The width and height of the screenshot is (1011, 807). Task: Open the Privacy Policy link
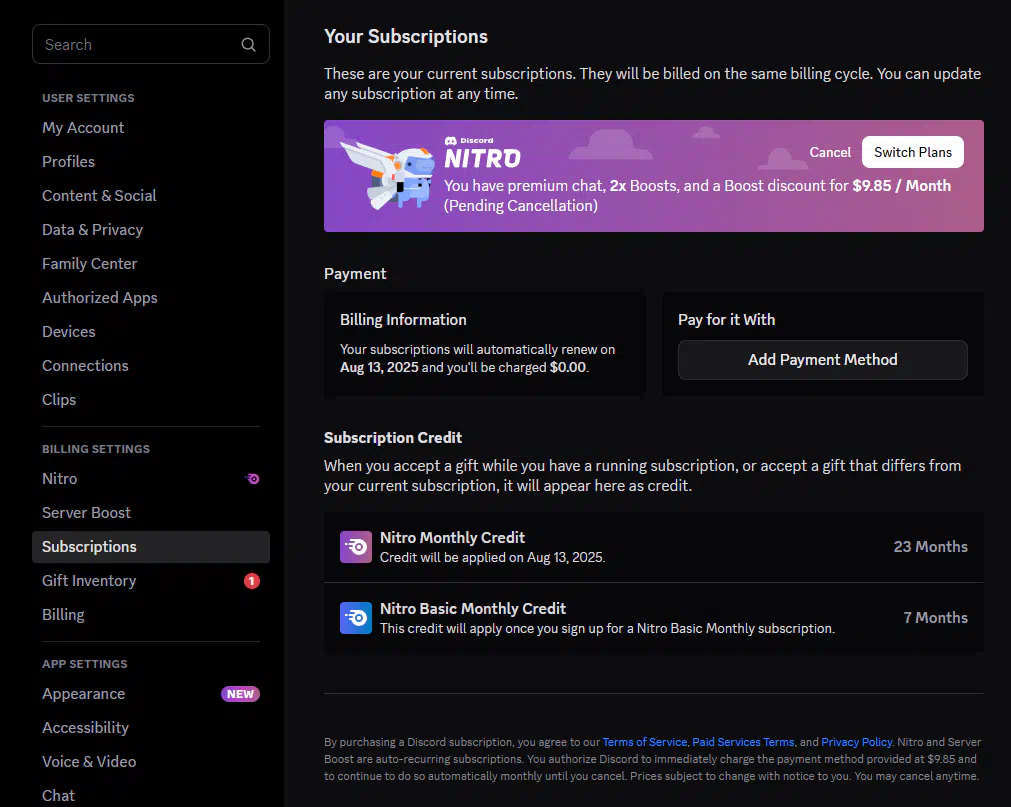click(856, 742)
